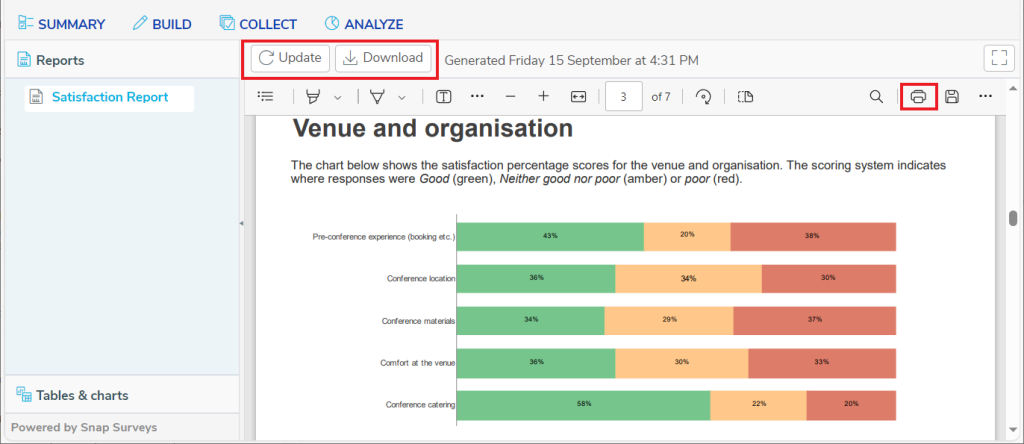
Task: Select the Satisfaction Report item
Action: [x=109, y=97]
